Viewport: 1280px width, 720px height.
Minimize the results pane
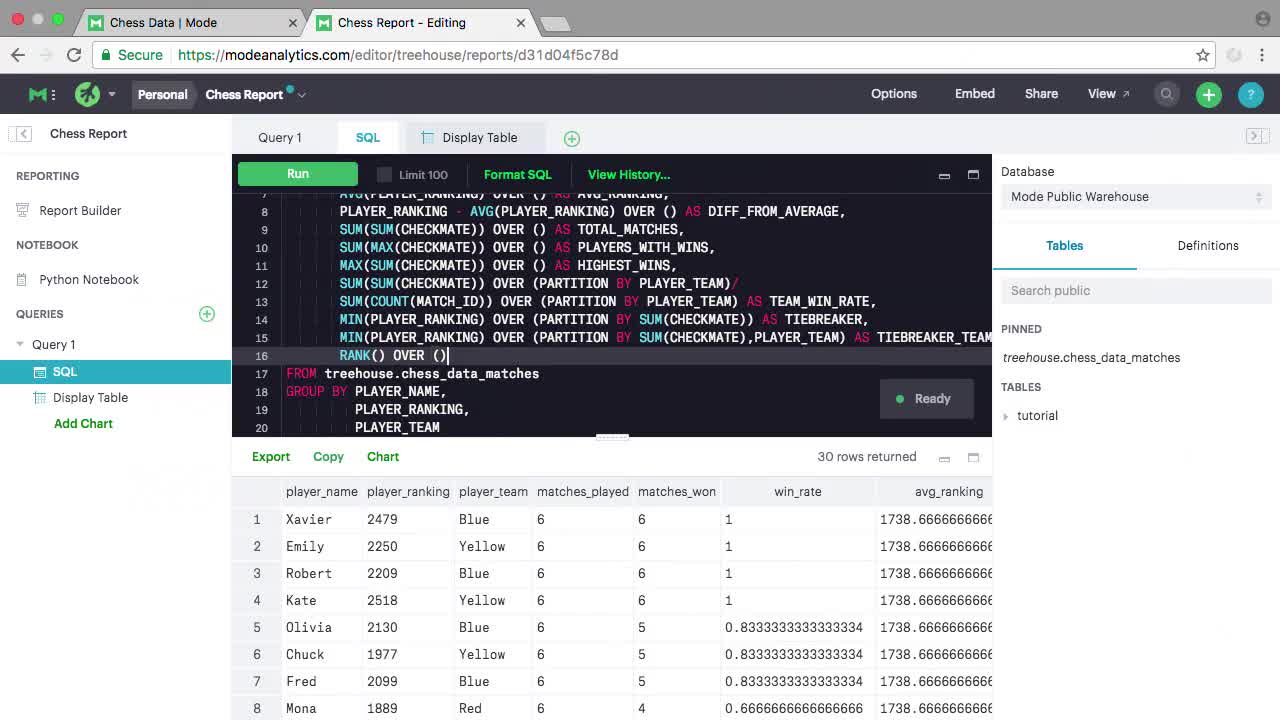pyautogui.click(x=944, y=458)
